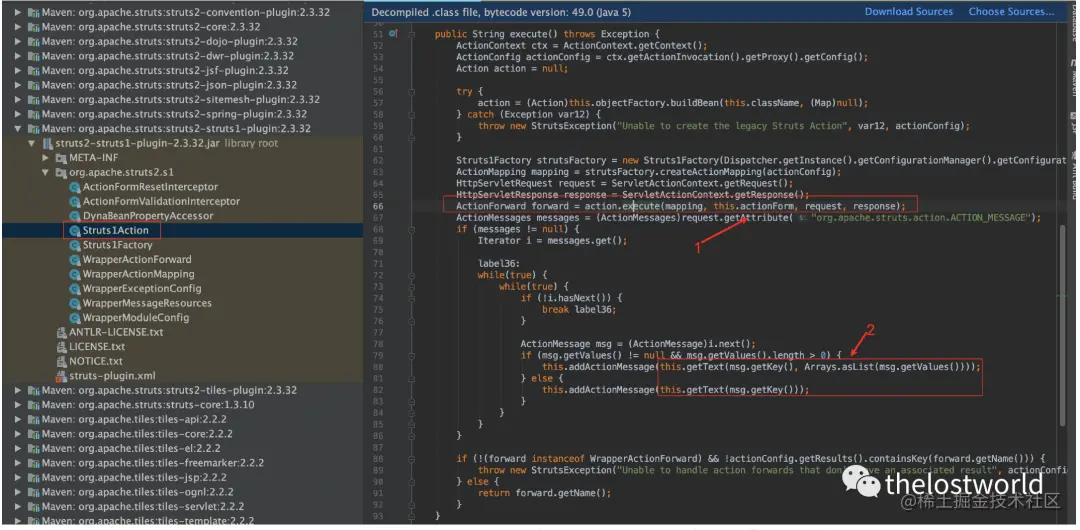The image size is (1080, 530).
Task: Click the library icon of tiles-api:2.2.2
Action: (34, 419)
